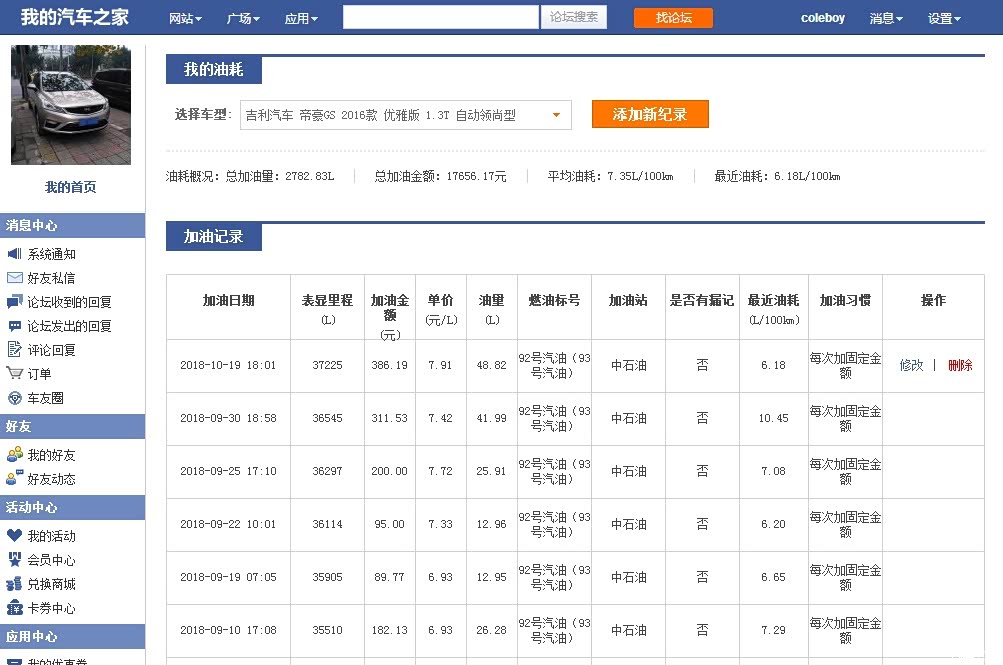Click the 会员中心 medal icon
The width and height of the screenshot is (1003, 665).
14,560
